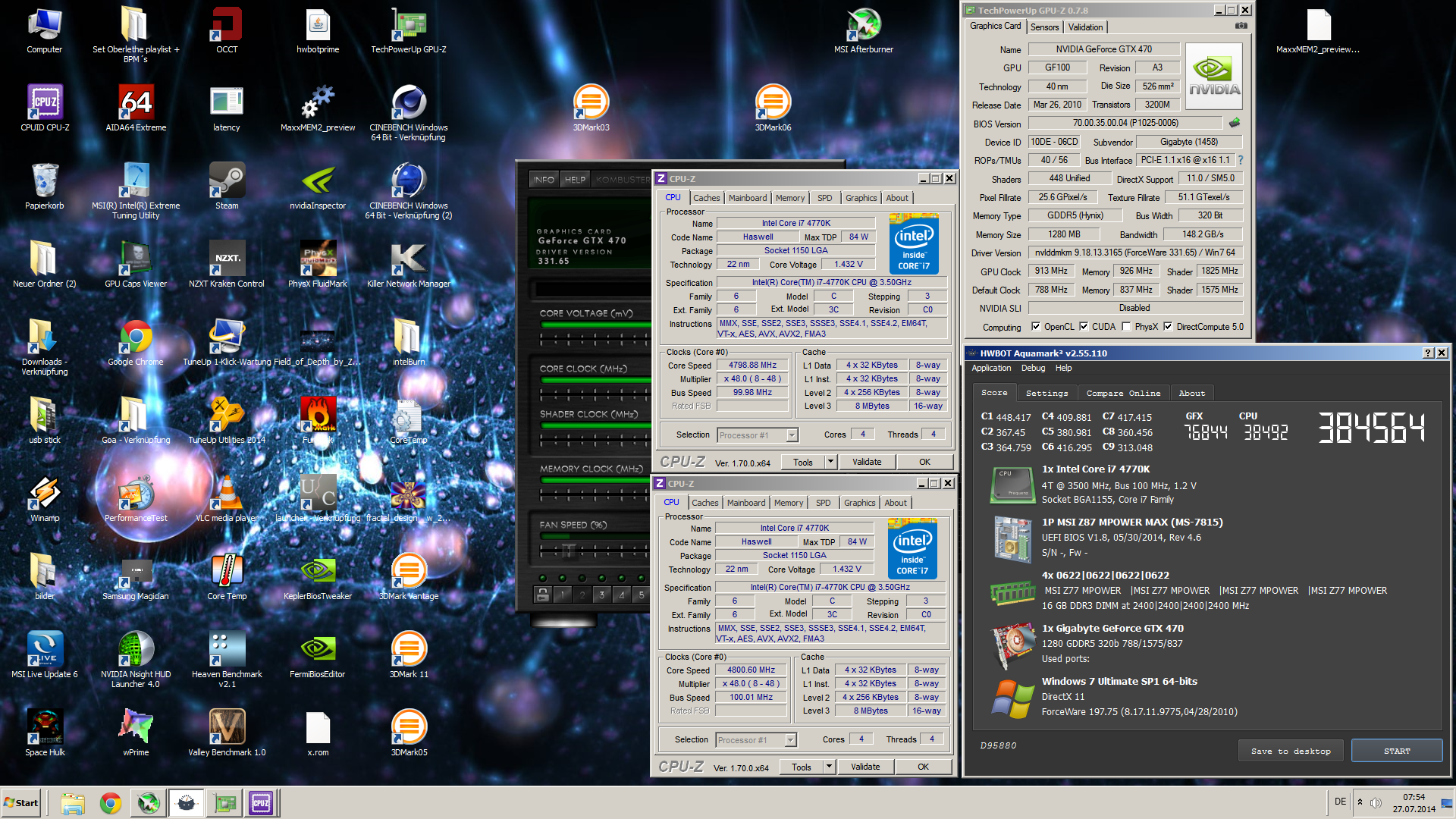This screenshot has height=819, width=1456.
Task: Open the 3DMark Vantage shortcut
Action: click(409, 578)
